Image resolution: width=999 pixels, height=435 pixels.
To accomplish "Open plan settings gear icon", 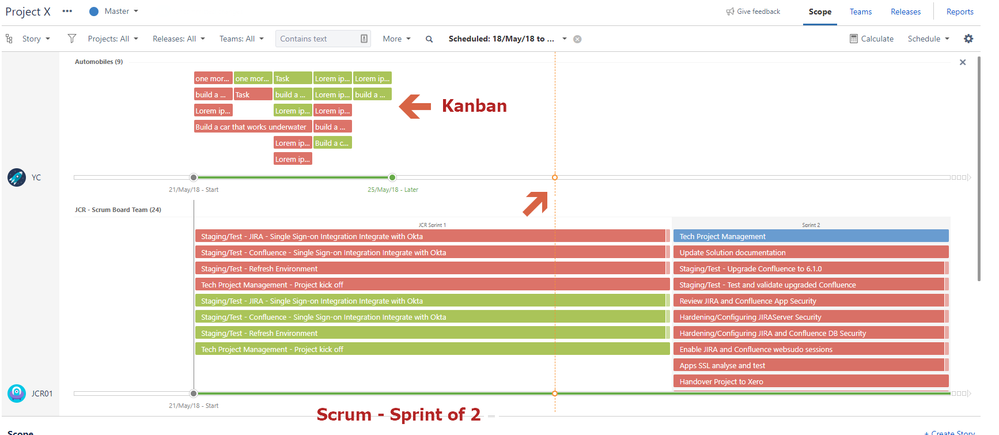I will click(968, 39).
